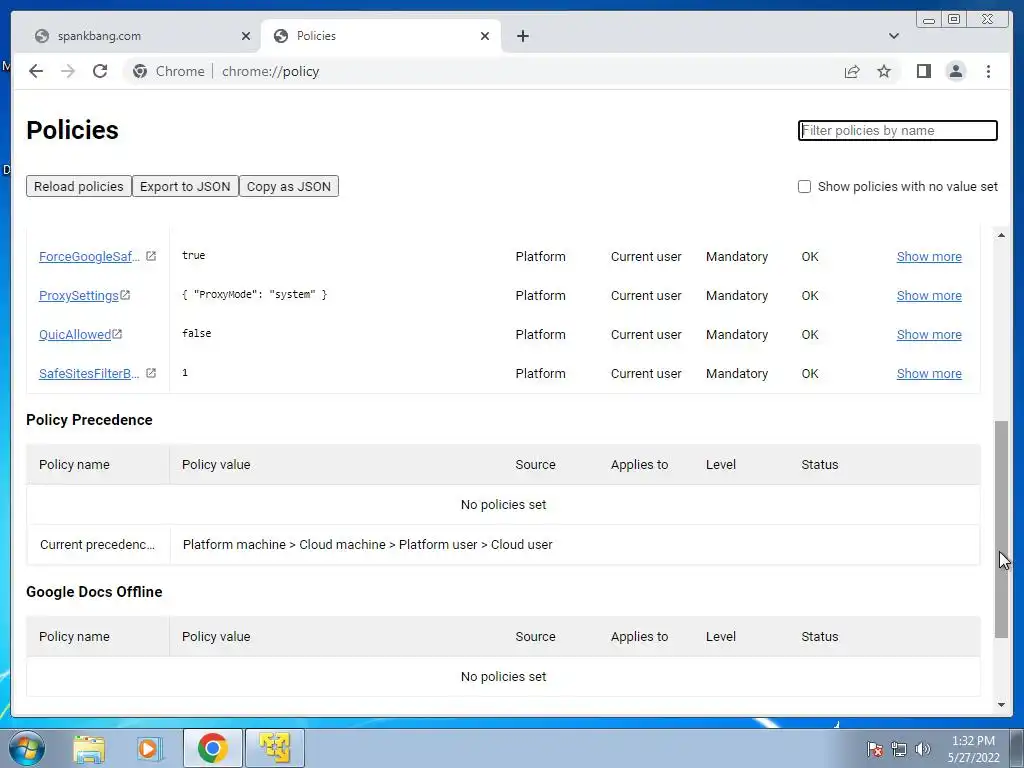Launch Windows Media Player from taskbar
This screenshot has height=768, width=1024.
149,748
